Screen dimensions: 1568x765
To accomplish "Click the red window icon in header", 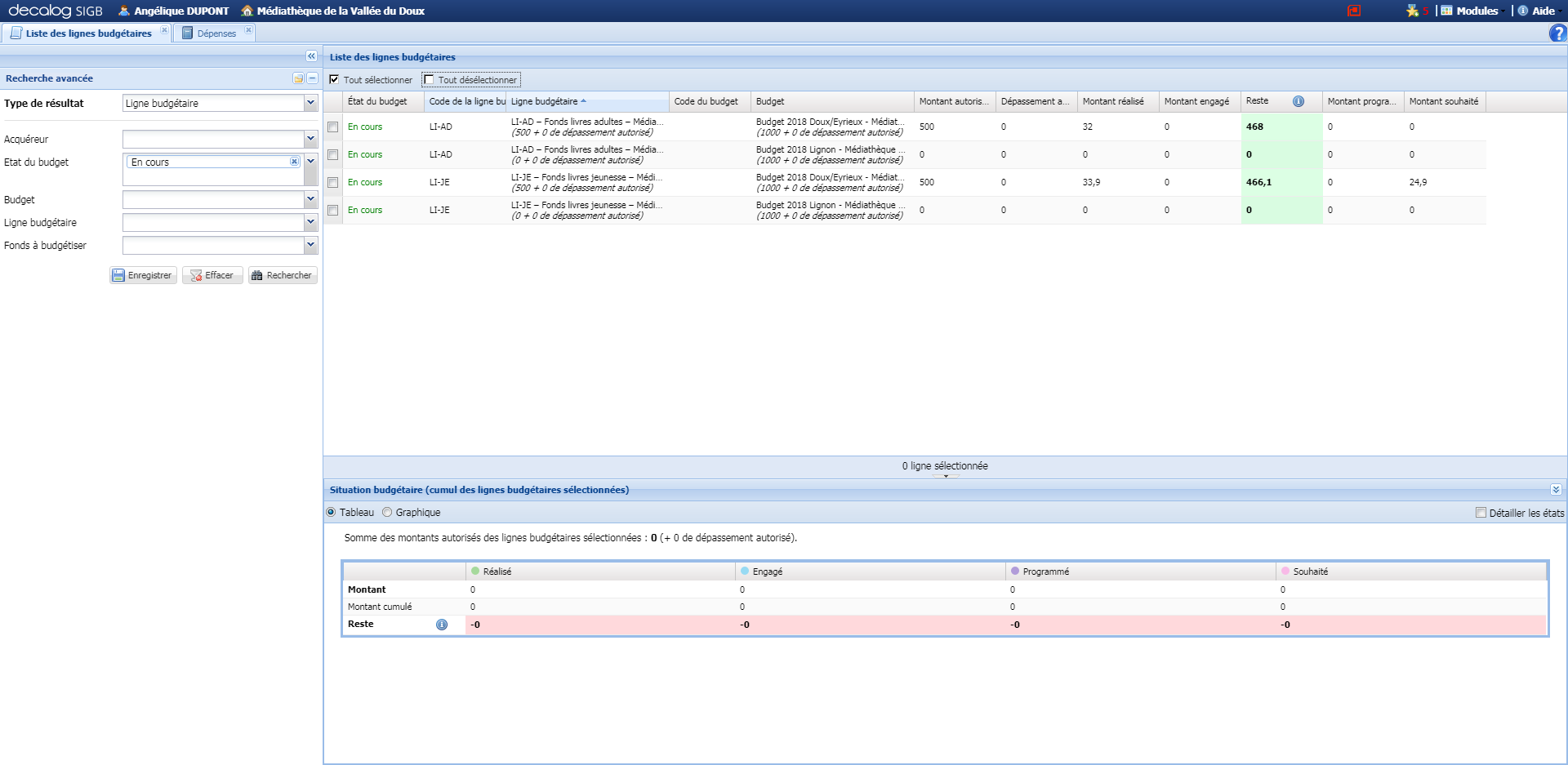I will [x=1354, y=11].
